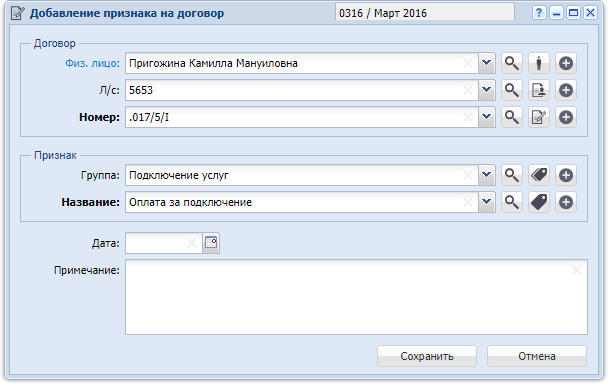Clear the Л/с field value

tap(468, 90)
